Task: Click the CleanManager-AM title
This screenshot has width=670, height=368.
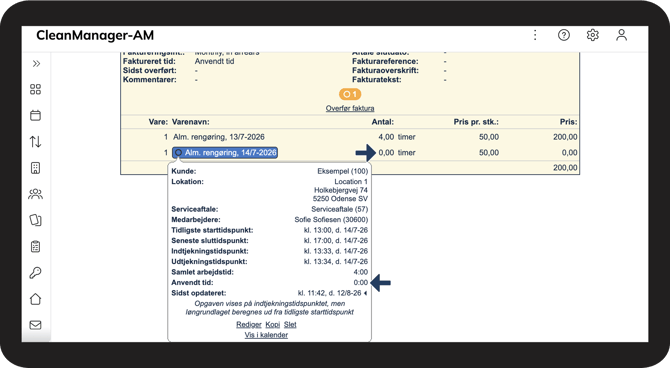Action: (x=95, y=35)
